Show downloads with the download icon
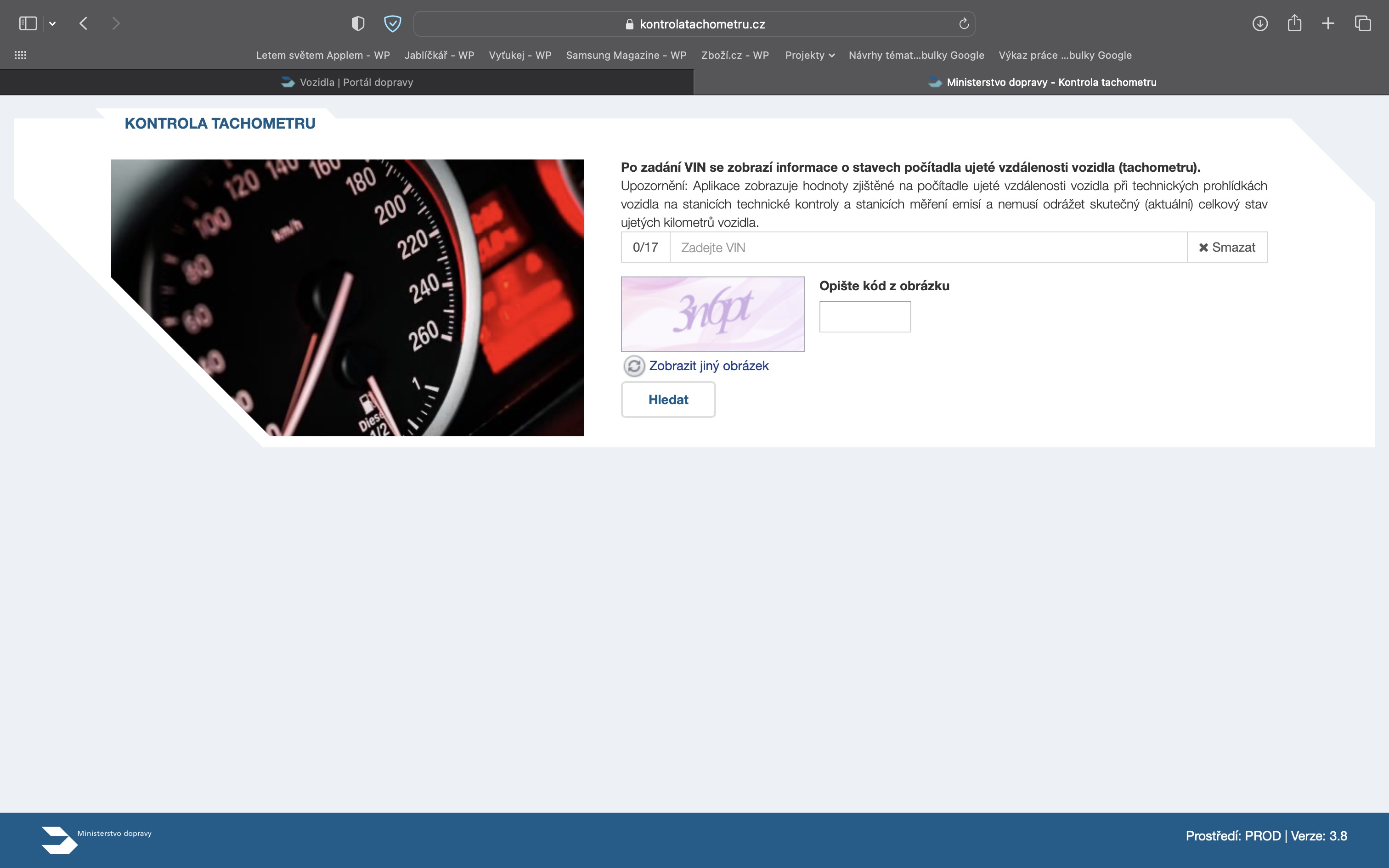 pos(1259,23)
